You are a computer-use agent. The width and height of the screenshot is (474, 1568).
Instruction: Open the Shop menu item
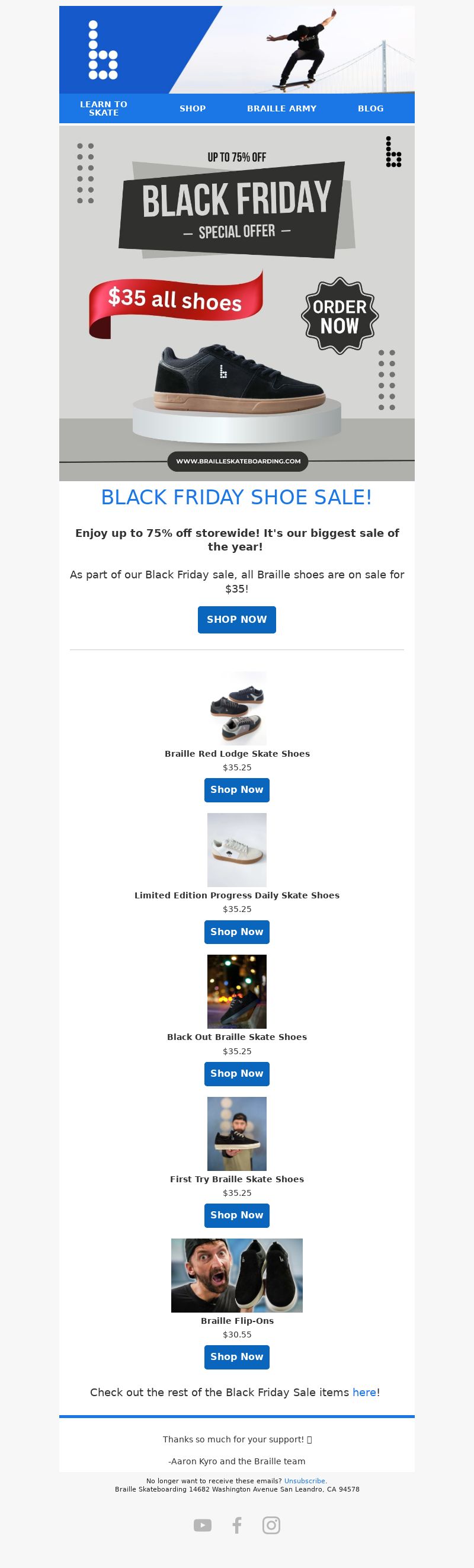pos(193,108)
